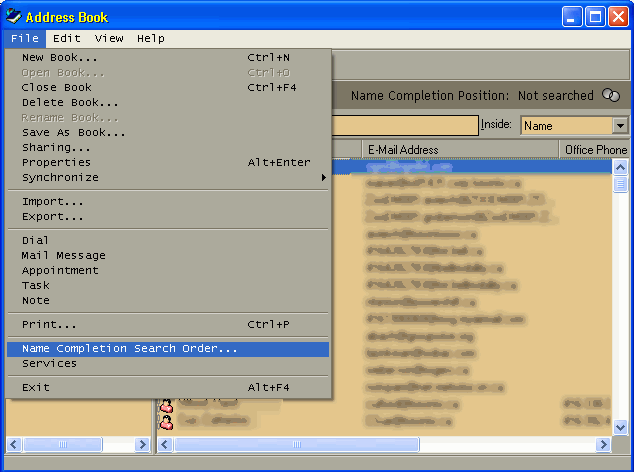Click the vertical scrollbar thumb
Screen dimensions: 634x472
pos(621,184)
